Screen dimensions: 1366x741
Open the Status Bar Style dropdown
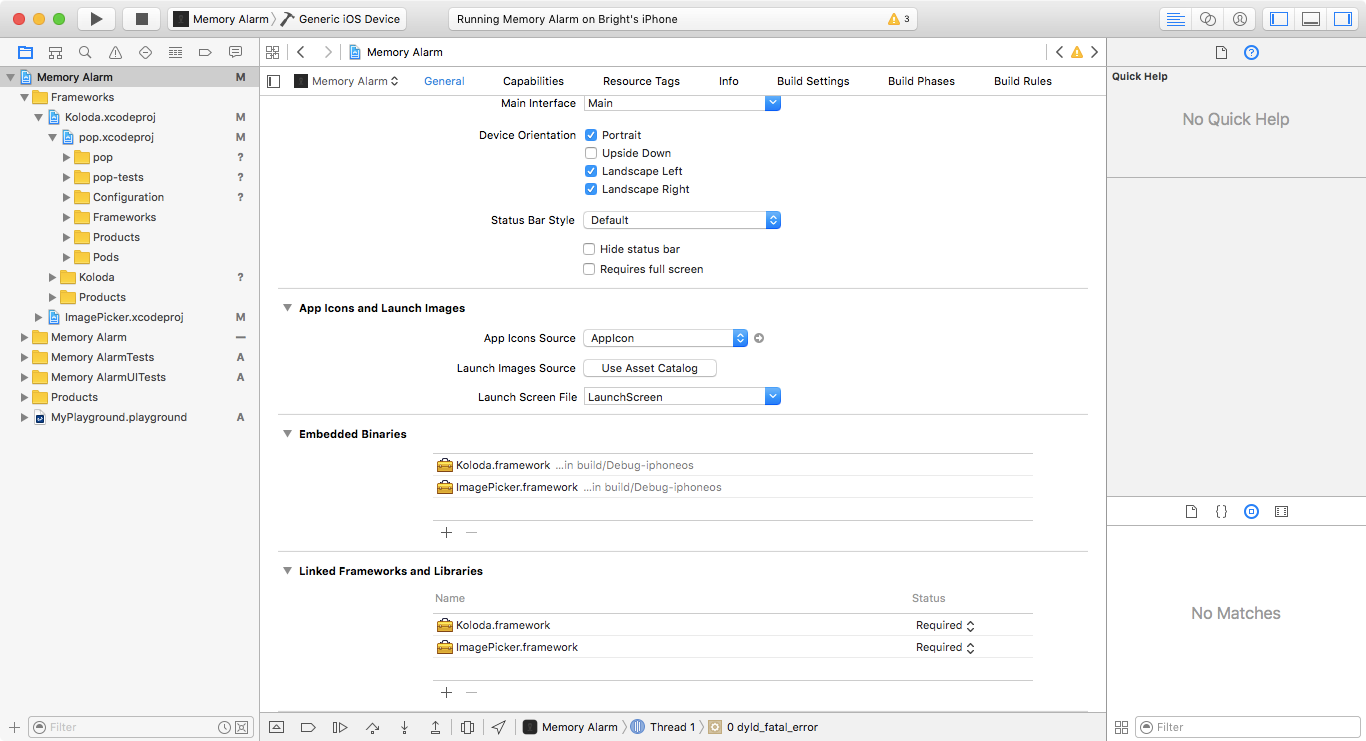pos(682,220)
